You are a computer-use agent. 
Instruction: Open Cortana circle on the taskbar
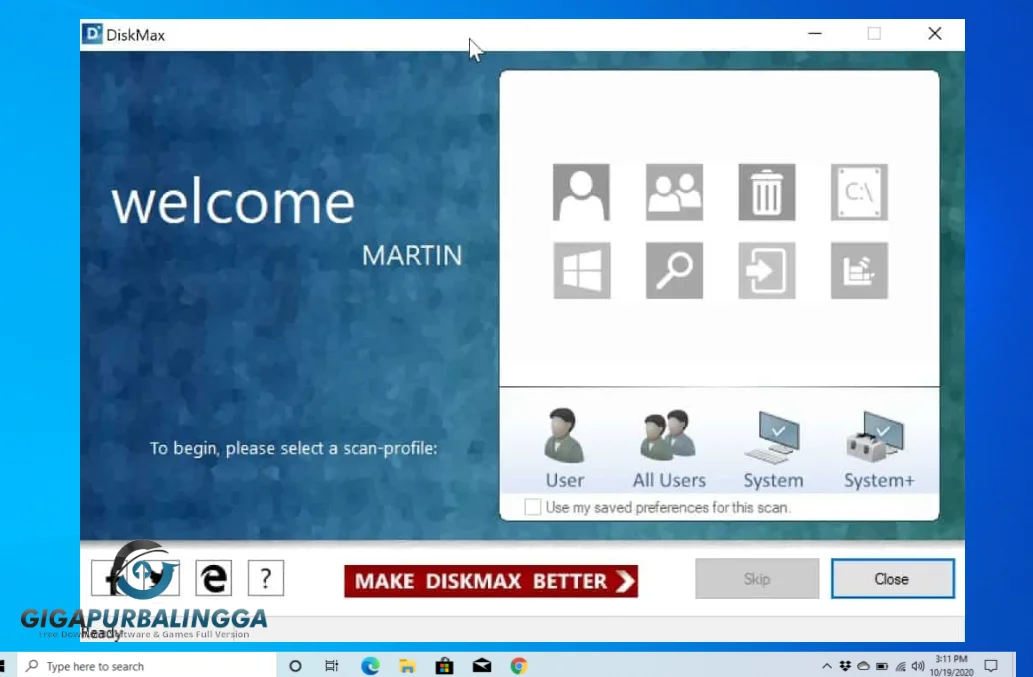295,666
